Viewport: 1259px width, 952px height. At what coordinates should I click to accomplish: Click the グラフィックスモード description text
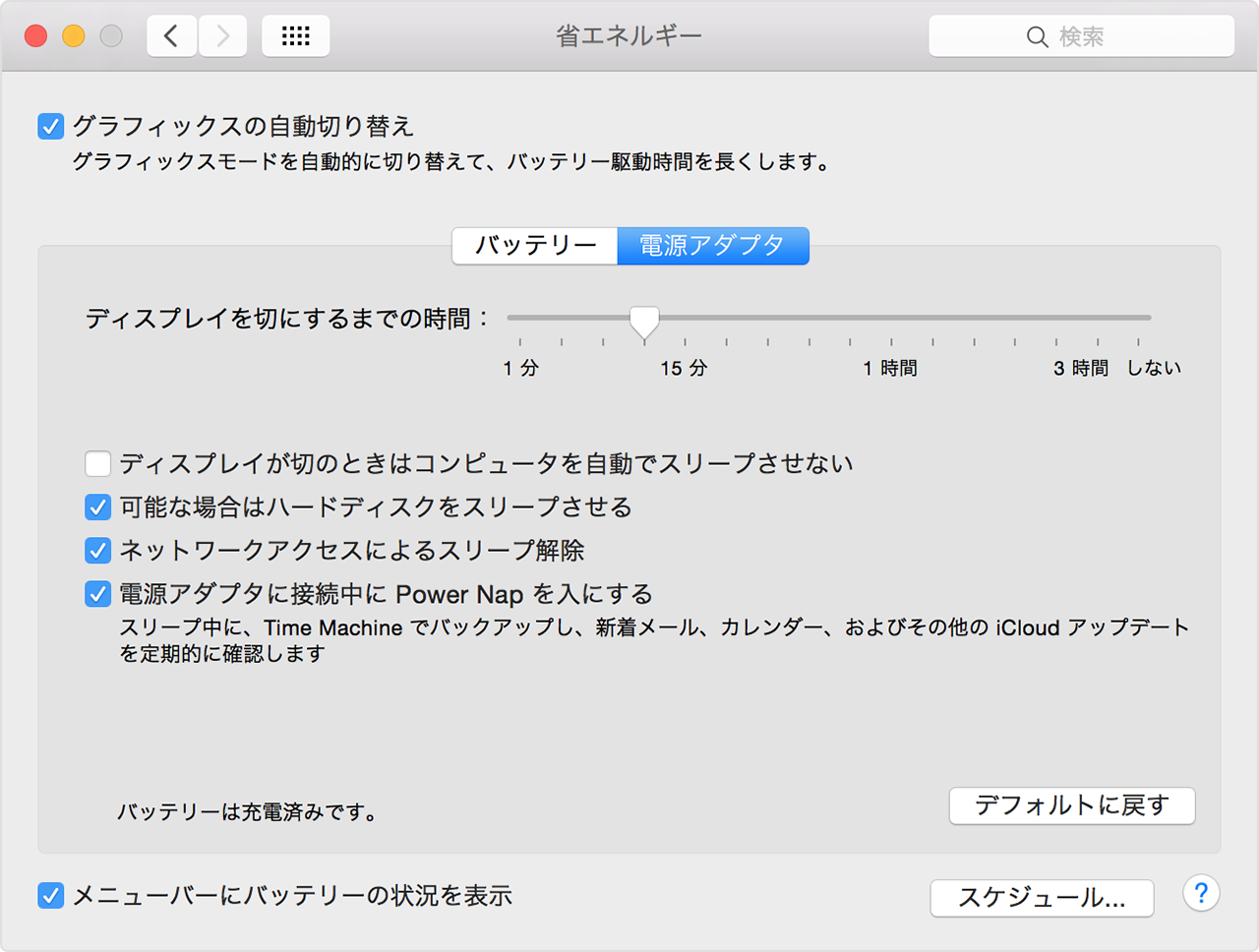point(452,162)
